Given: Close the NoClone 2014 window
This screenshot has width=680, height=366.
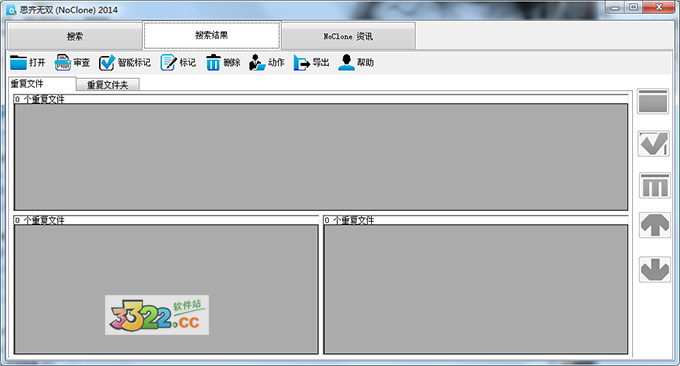Looking at the screenshot, I should [659, 7].
